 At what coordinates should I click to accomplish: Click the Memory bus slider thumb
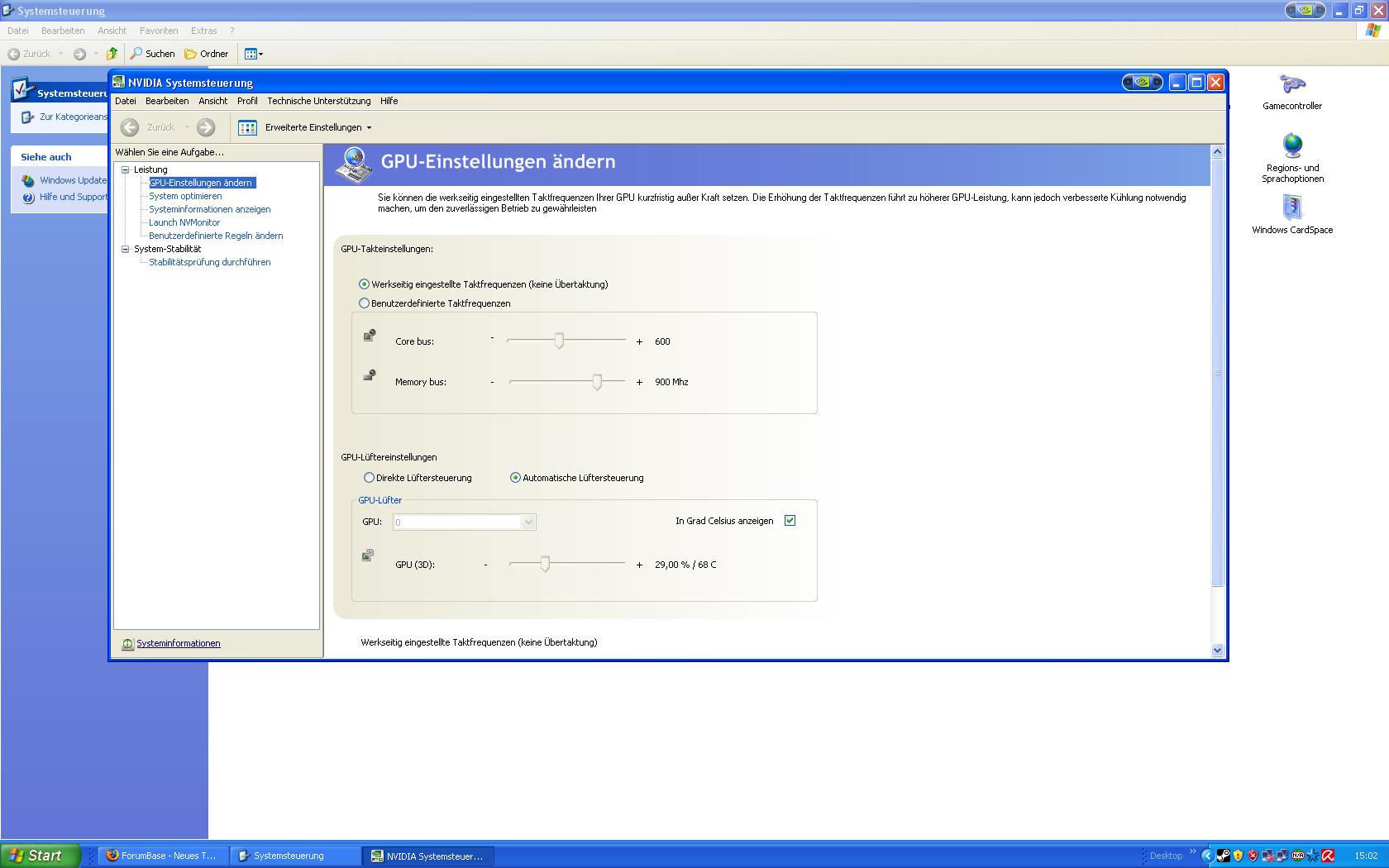(x=597, y=381)
